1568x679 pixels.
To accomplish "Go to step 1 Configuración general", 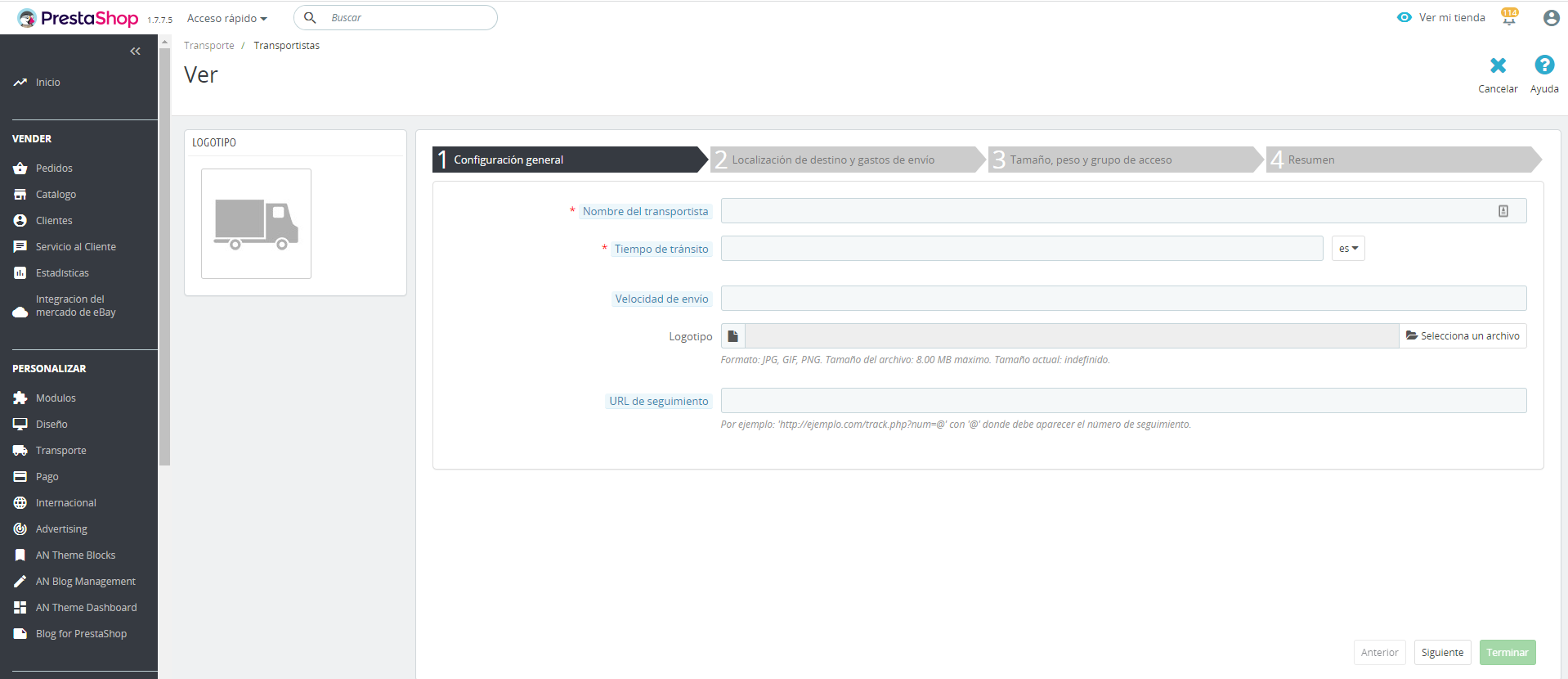I will pyautogui.click(x=570, y=160).
